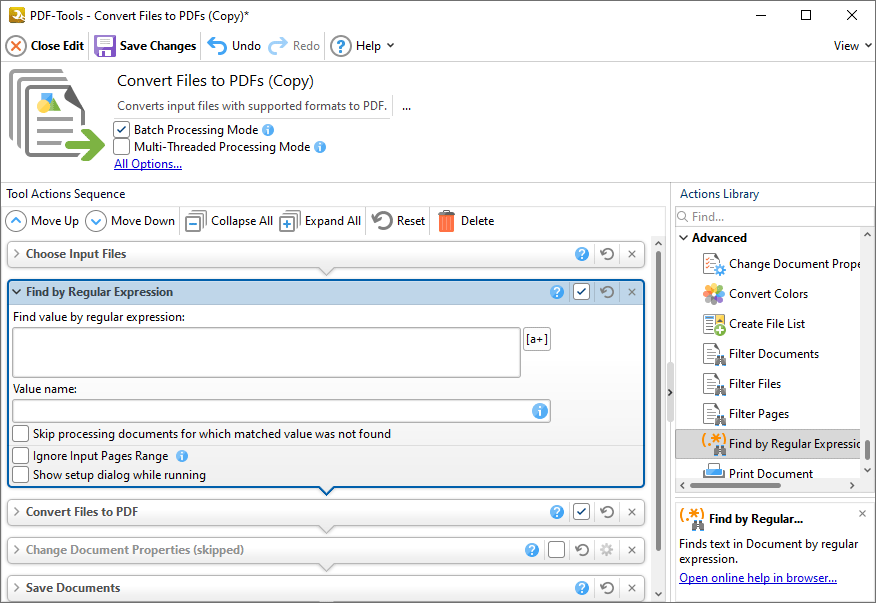Select the Convert Colors action

point(756,294)
